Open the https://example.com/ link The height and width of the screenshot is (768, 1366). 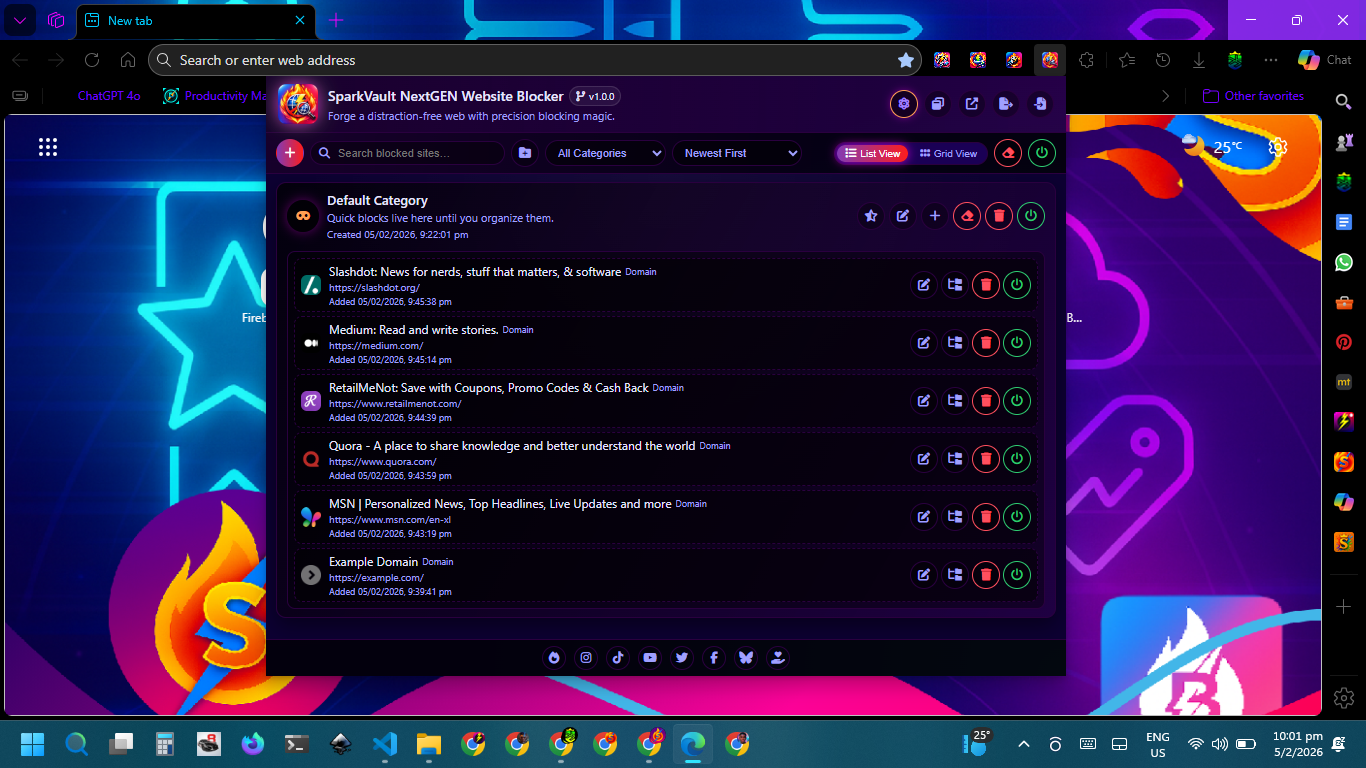[376, 578]
